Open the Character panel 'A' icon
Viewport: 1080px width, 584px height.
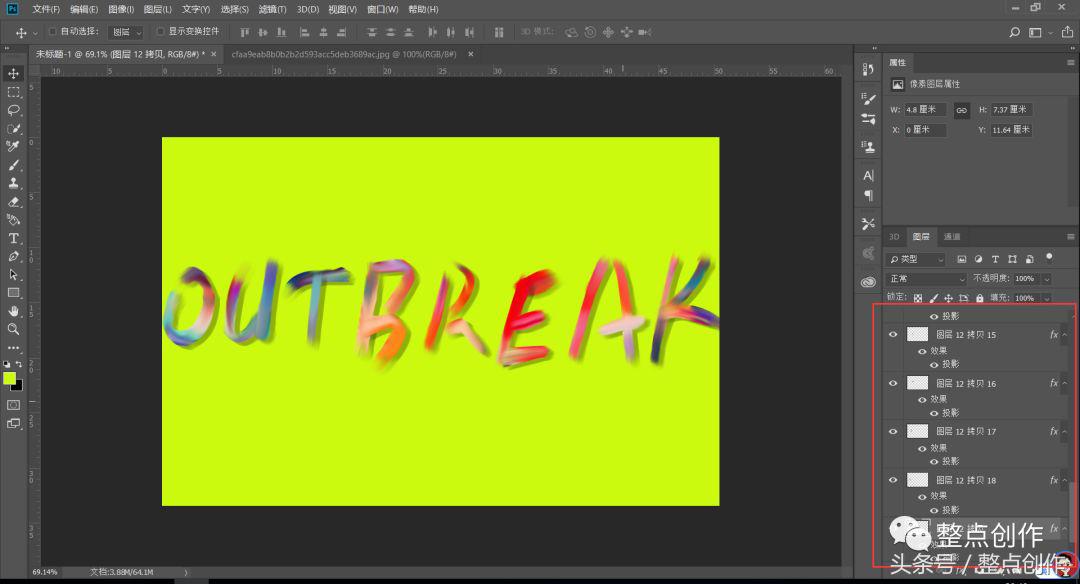coord(868,176)
